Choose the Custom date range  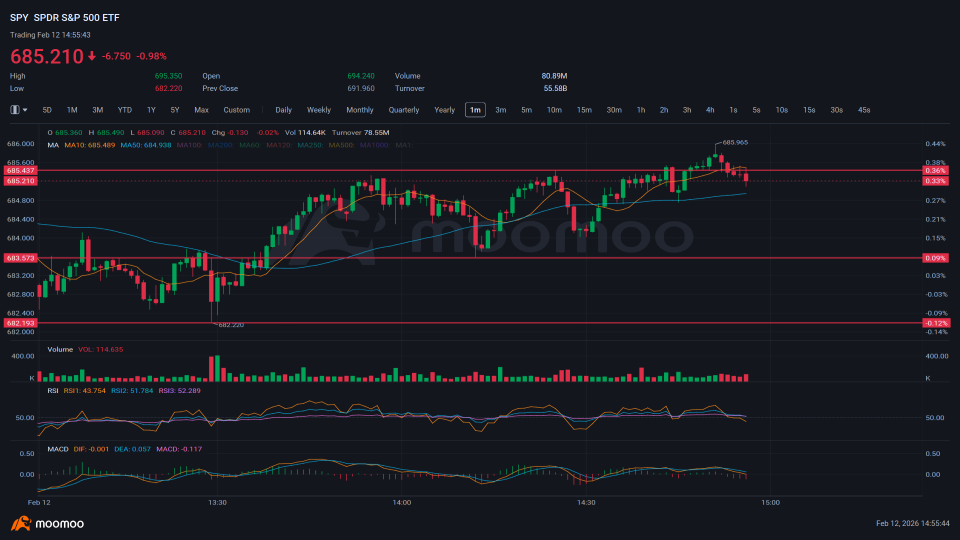click(236, 110)
